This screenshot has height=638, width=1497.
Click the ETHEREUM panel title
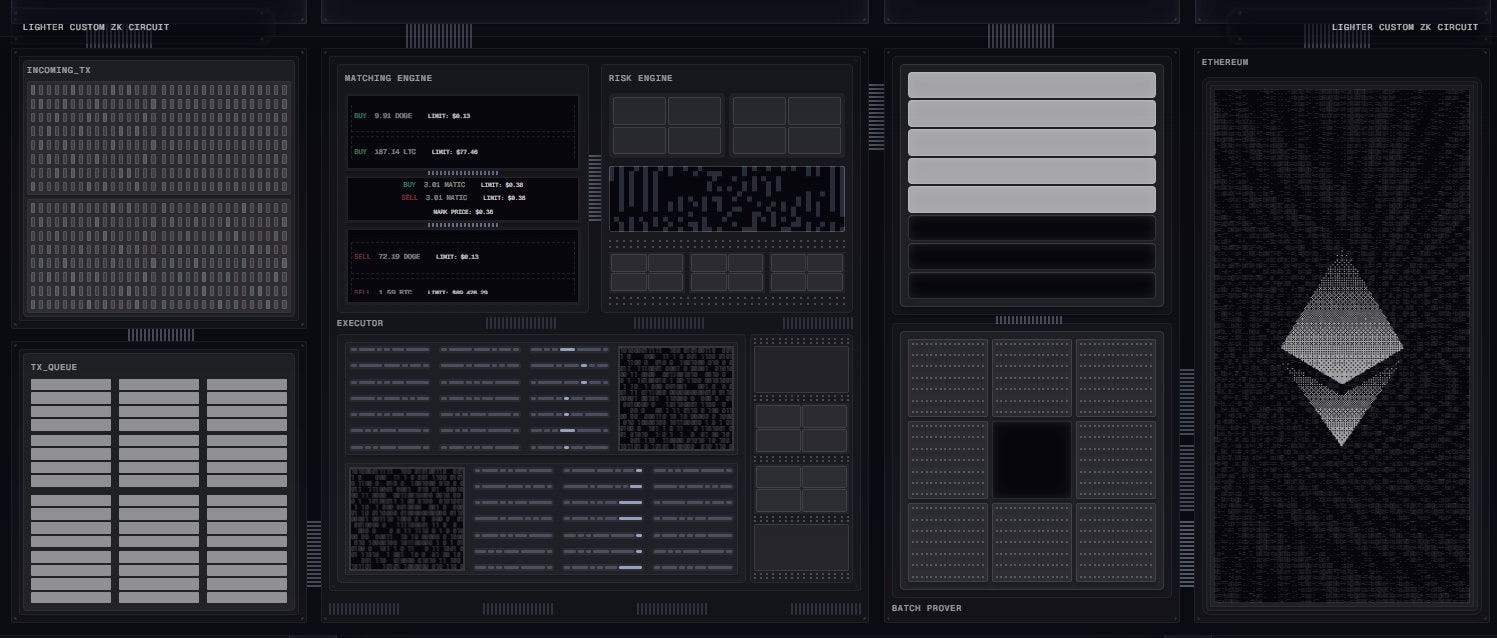click(x=1225, y=62)
